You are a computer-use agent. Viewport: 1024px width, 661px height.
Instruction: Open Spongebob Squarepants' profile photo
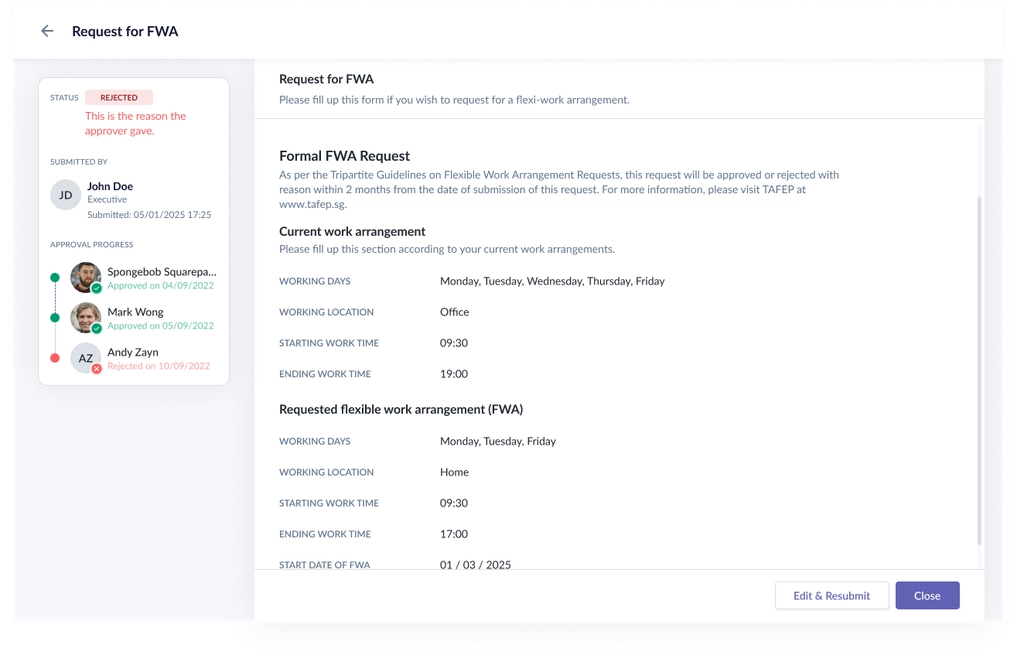coord(86,278)
